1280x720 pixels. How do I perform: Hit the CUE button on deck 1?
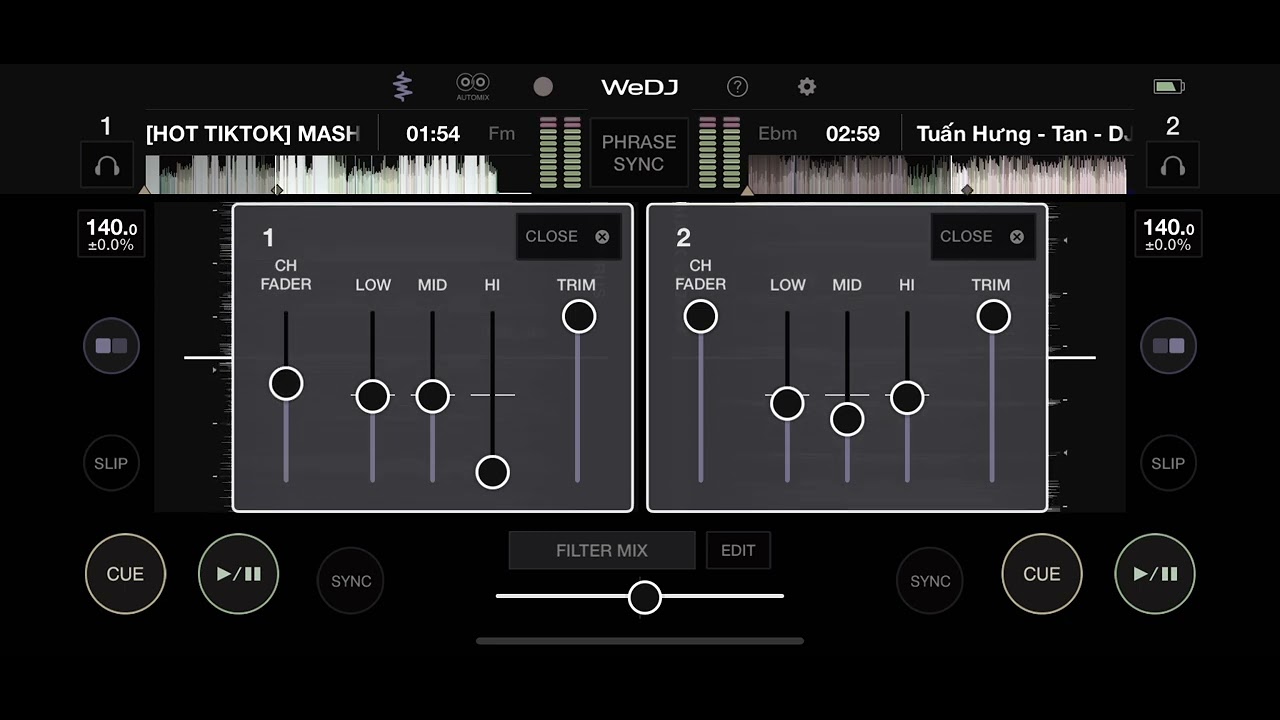tap(125, 574)
